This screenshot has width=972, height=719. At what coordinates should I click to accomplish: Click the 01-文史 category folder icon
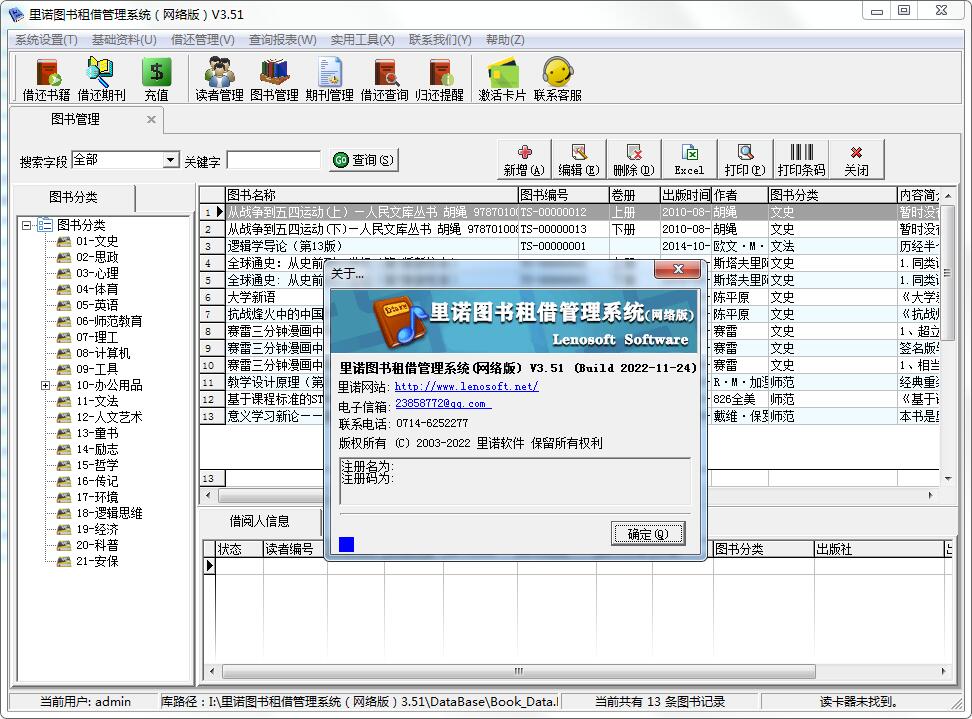(64, 241)
